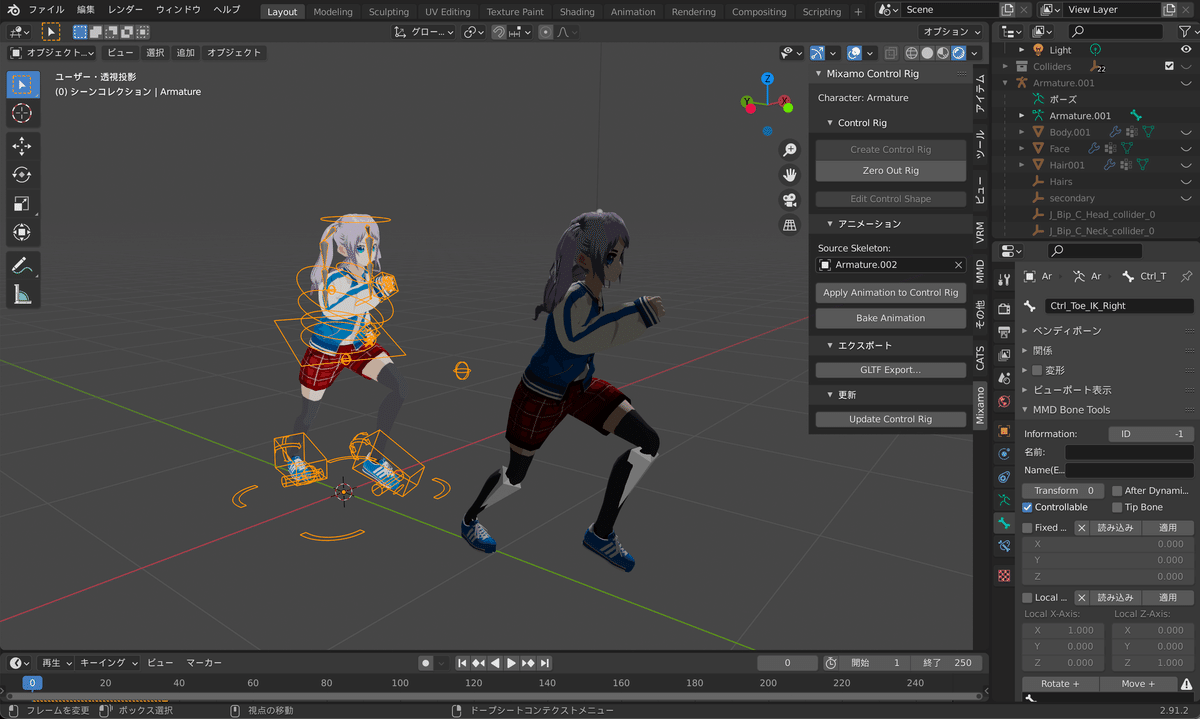This screenshot has width=1200, height=719.
Task: Open the UV Editing workspace tab
Action: [447, 12]
